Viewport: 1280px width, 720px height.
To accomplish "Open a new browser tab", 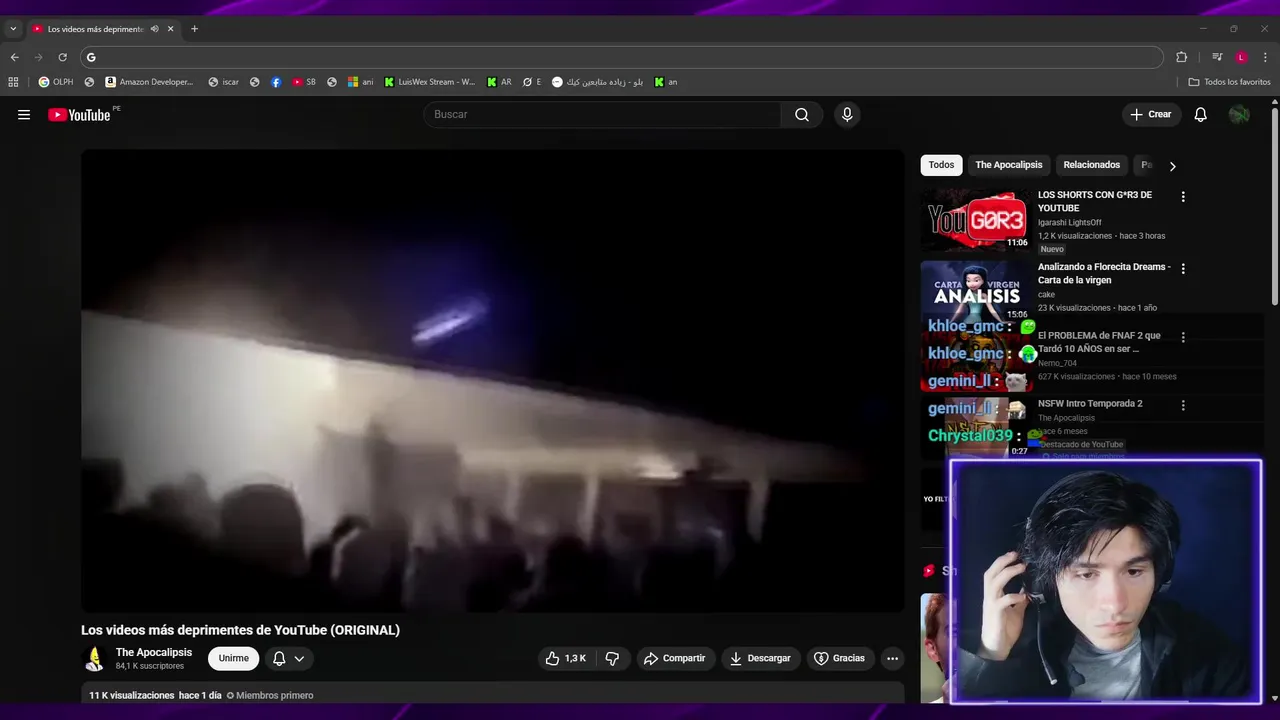I will pos(194,29).
